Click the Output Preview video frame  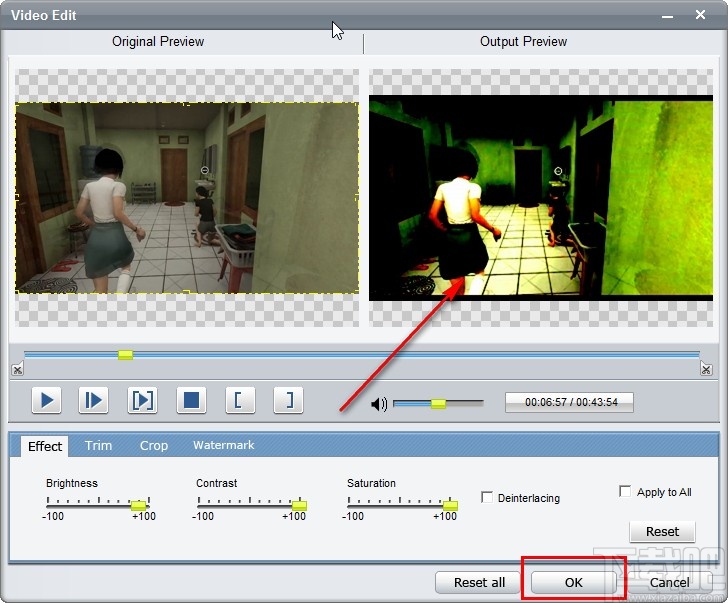pyautogui.click(x=541, y=198)
